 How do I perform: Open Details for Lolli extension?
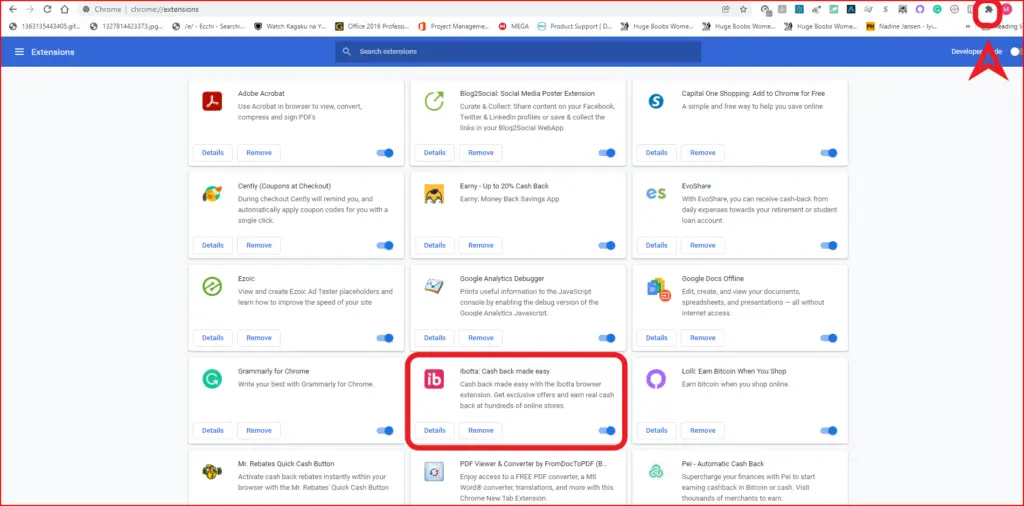pyautogui.click(x=656, y=431)
